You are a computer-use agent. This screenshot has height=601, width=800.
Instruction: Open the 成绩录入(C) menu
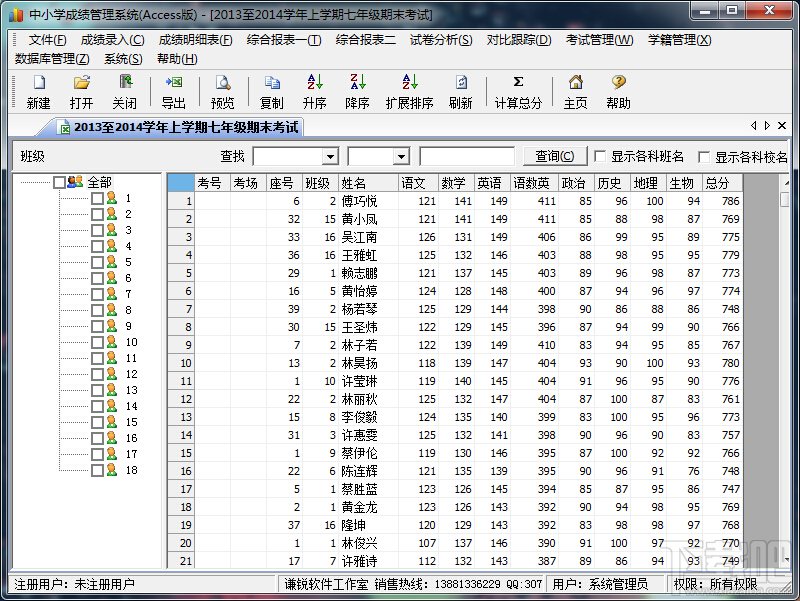pyautogui.click(x=112, y=40)
